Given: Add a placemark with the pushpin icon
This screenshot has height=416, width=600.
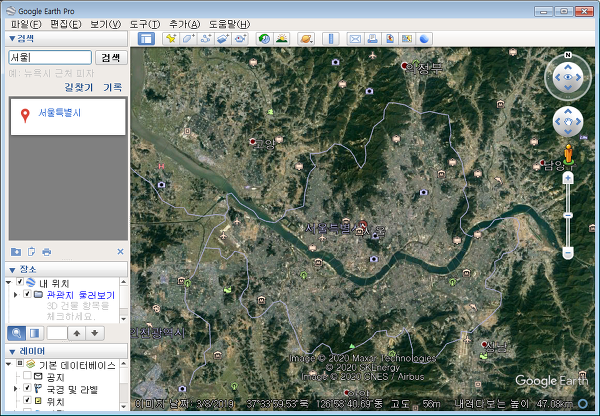Looking at the screenshot, I should coord(171,39).
